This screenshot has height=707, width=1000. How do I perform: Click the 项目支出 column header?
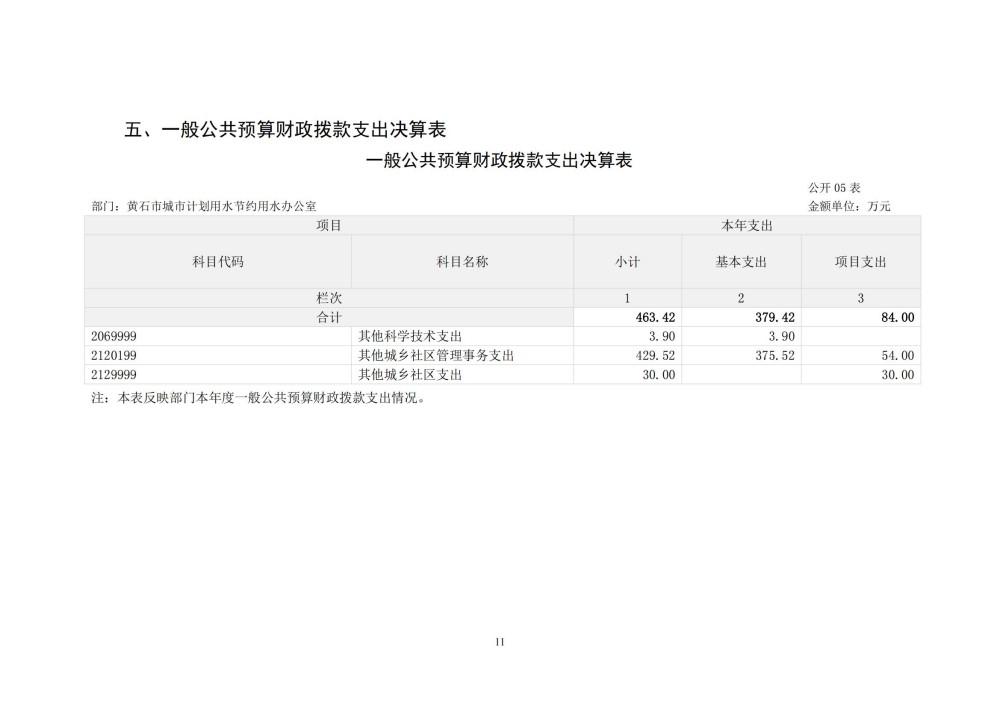(x=860, y=262)
